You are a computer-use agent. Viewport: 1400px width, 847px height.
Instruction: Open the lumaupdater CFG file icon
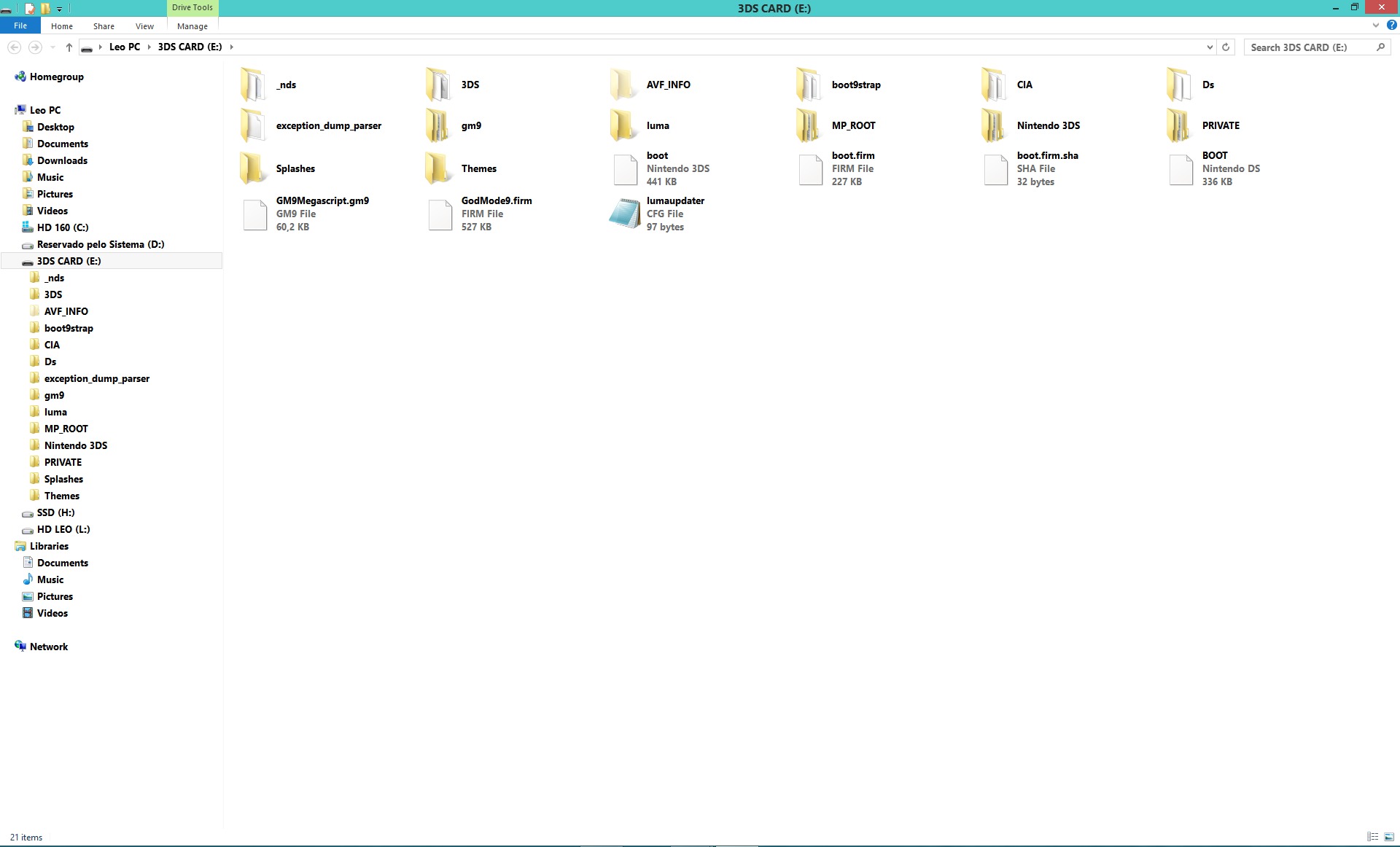point(624,214)
